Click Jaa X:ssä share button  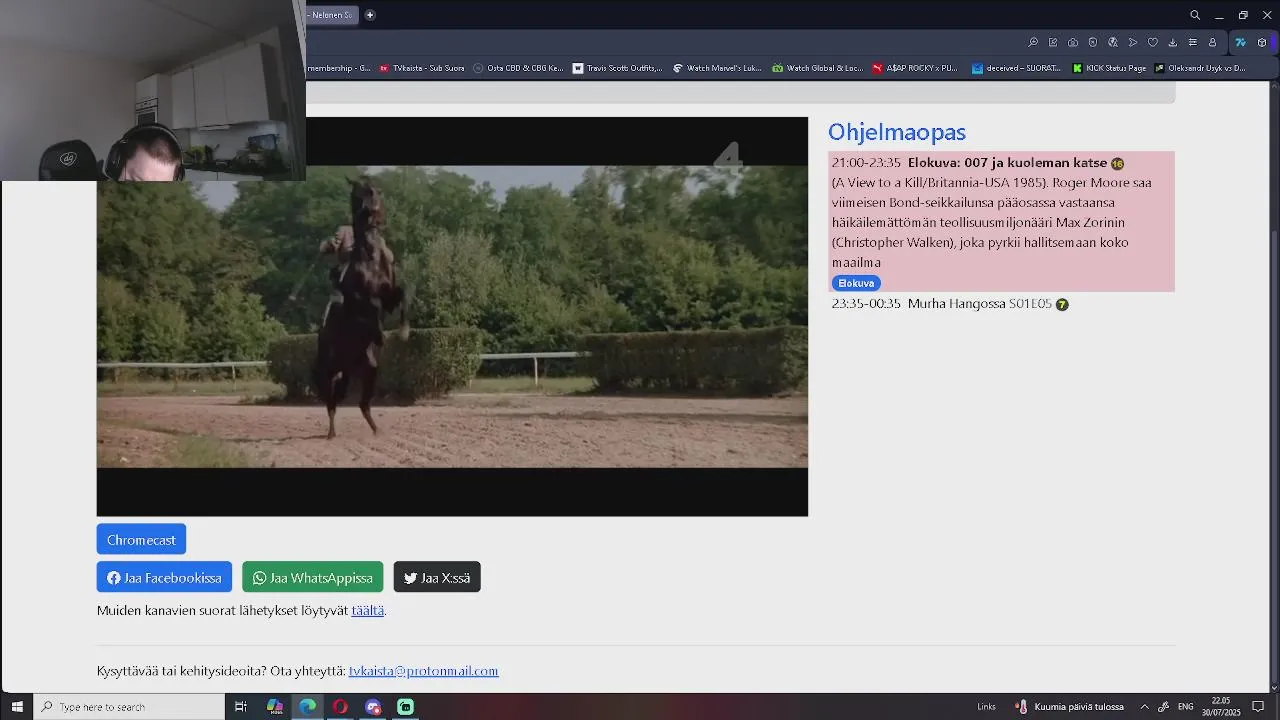click(437, 577)
